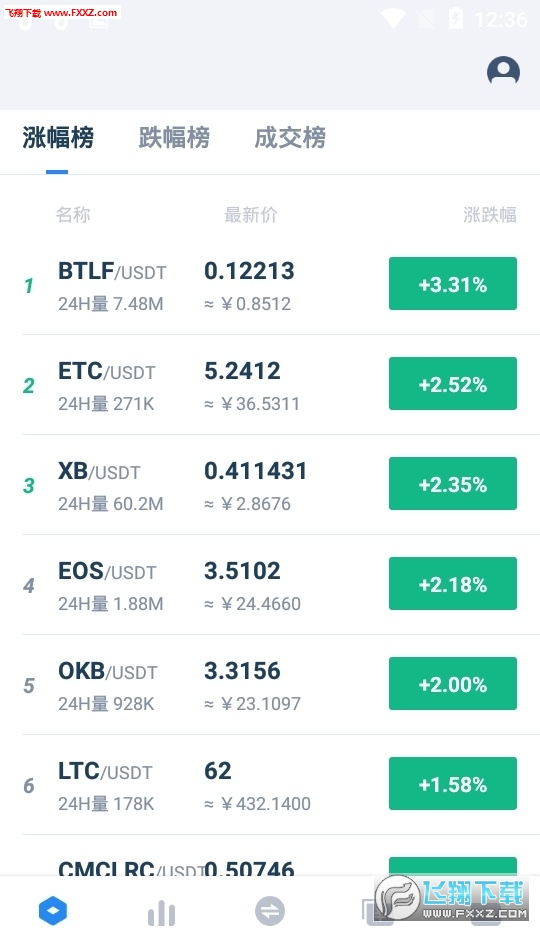This screenshot has height=933, width=540.
Task: Open the BTLF/USDT trading pair row
Action: (270, 285)
